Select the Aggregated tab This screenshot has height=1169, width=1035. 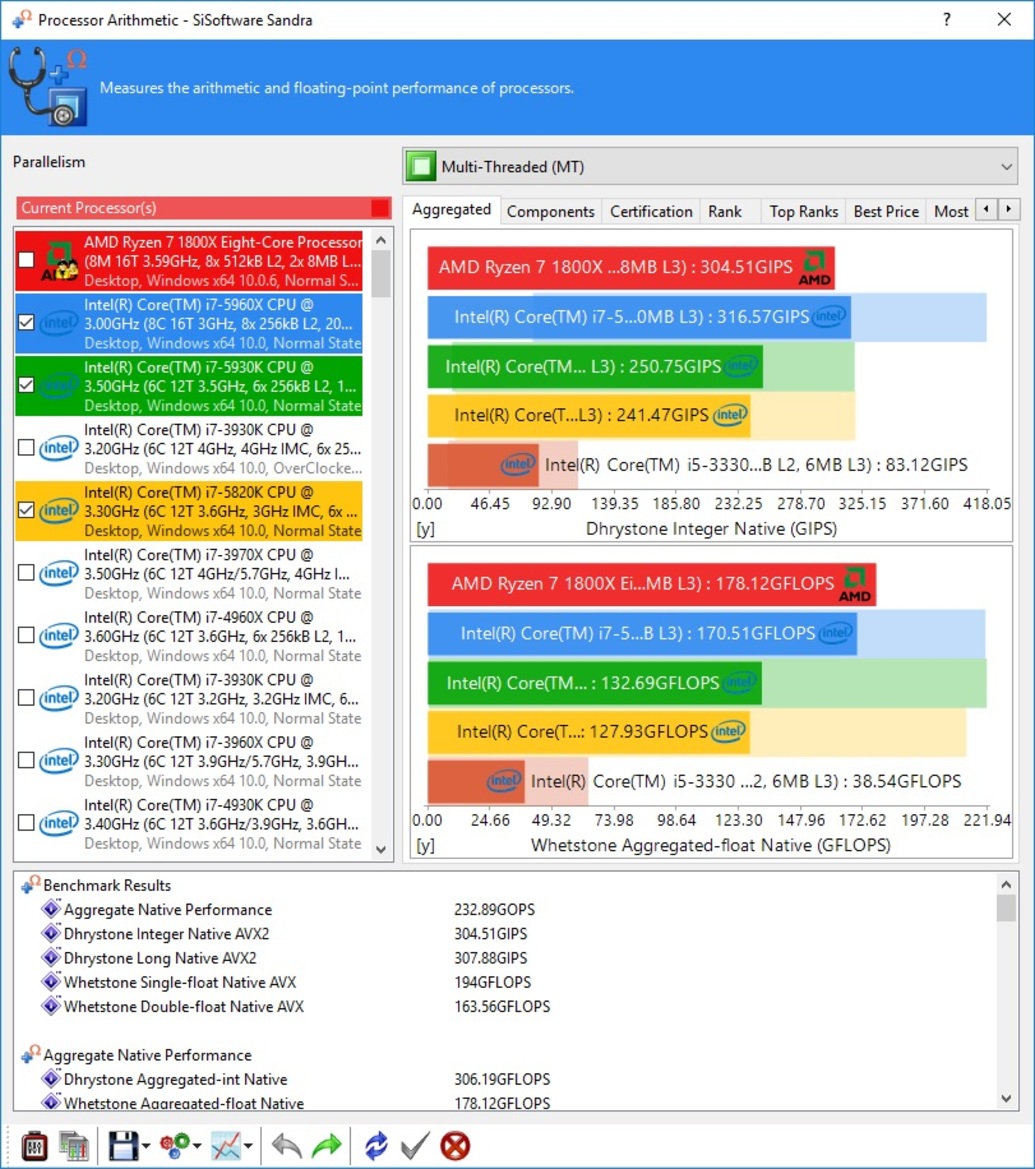[452, 210]
